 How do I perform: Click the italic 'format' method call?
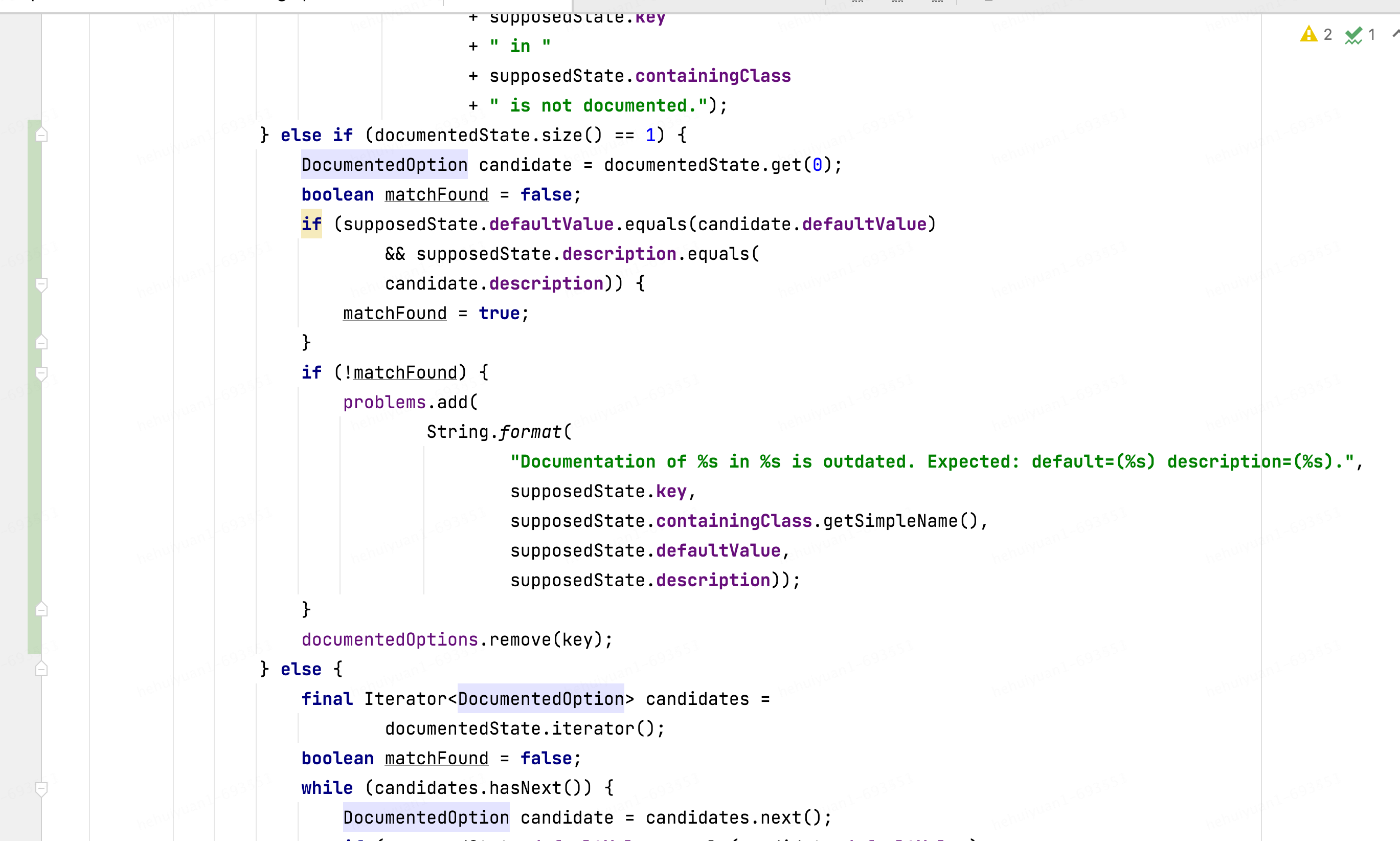click(x=530, y=432)
